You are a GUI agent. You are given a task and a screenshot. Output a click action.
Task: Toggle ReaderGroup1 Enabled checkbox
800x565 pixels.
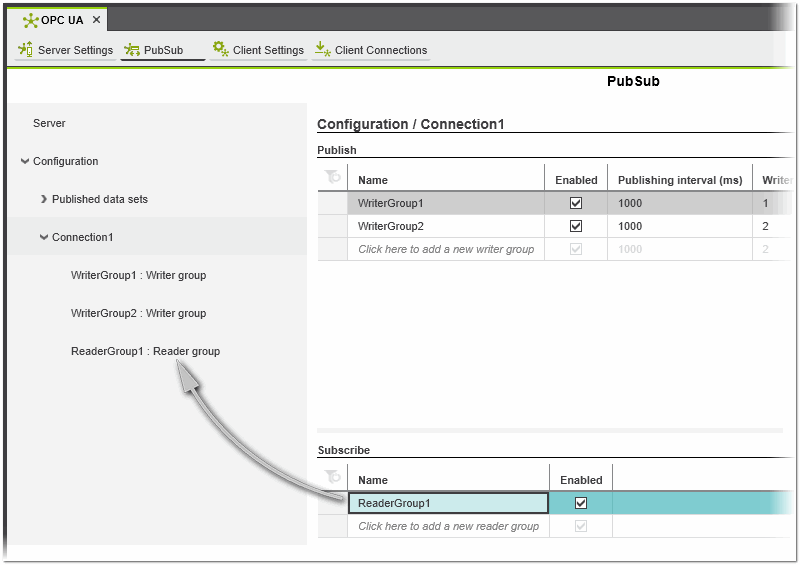[x=581, y=503]
